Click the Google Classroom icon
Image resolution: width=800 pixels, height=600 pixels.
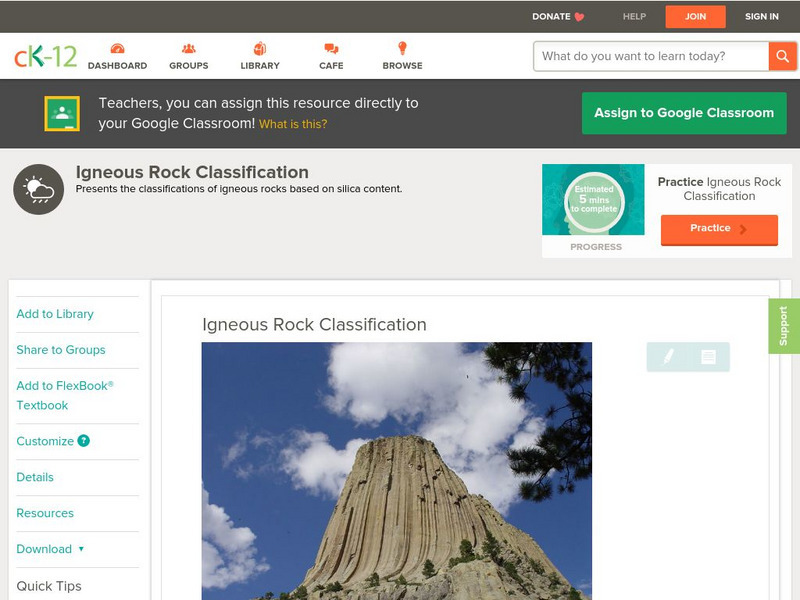[x=62, y=114]
